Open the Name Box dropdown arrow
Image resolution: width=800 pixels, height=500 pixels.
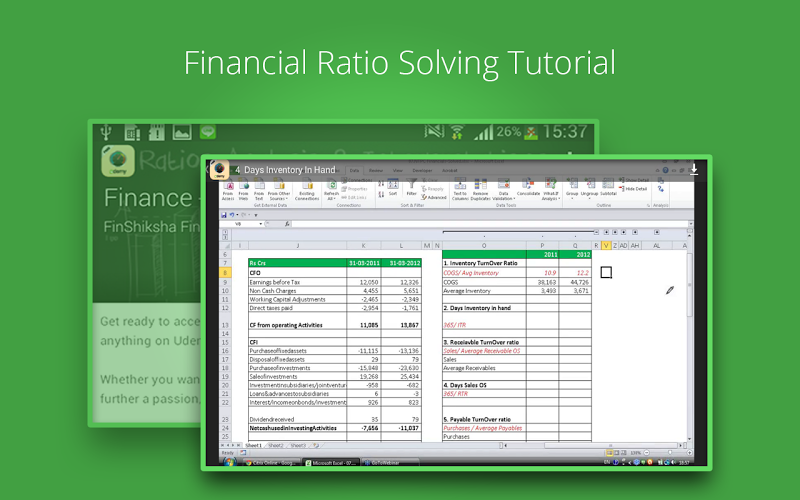point(261,224)
